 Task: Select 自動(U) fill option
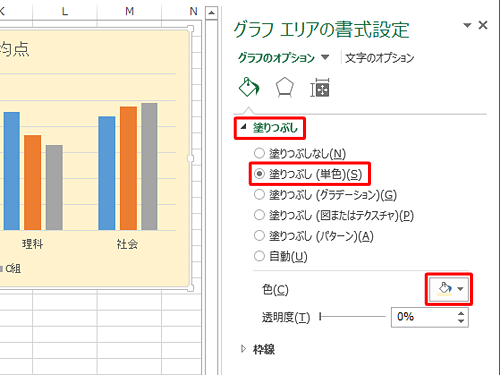point(280,256)
